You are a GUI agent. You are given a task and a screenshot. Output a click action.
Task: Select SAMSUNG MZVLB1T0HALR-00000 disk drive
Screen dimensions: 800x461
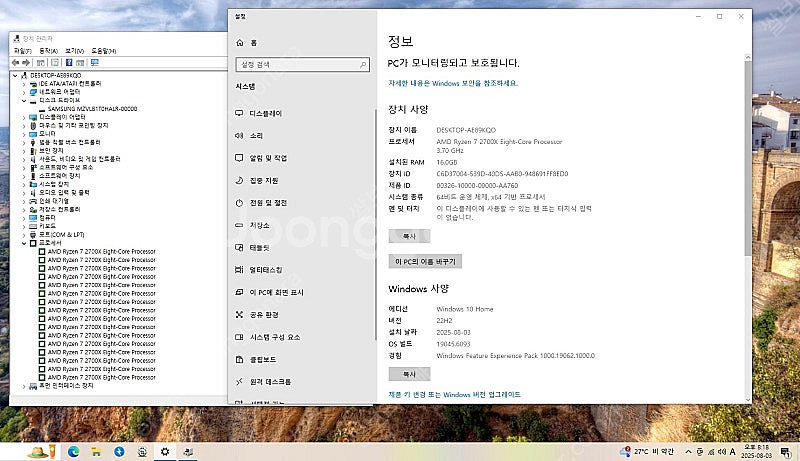click(92, 109)
